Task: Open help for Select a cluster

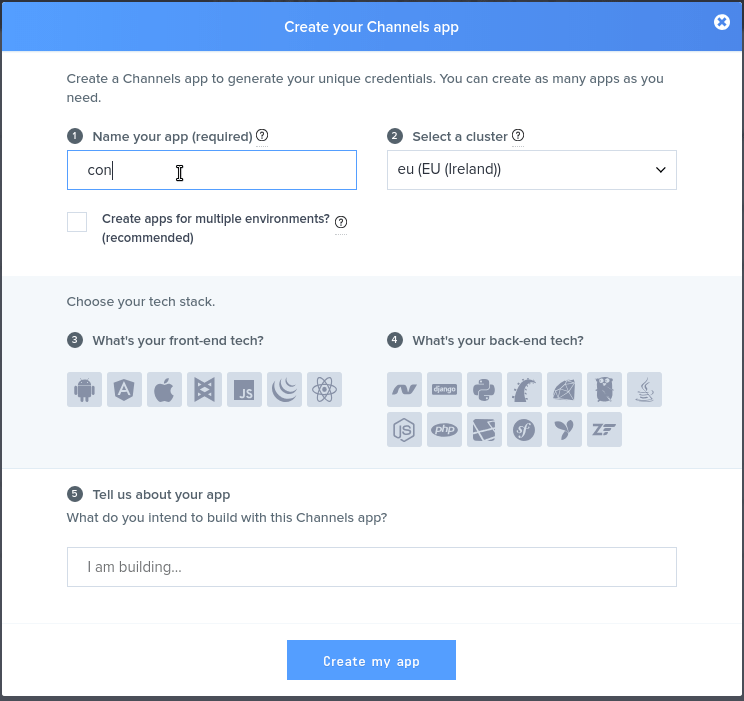Action: (x=518, y=136)
